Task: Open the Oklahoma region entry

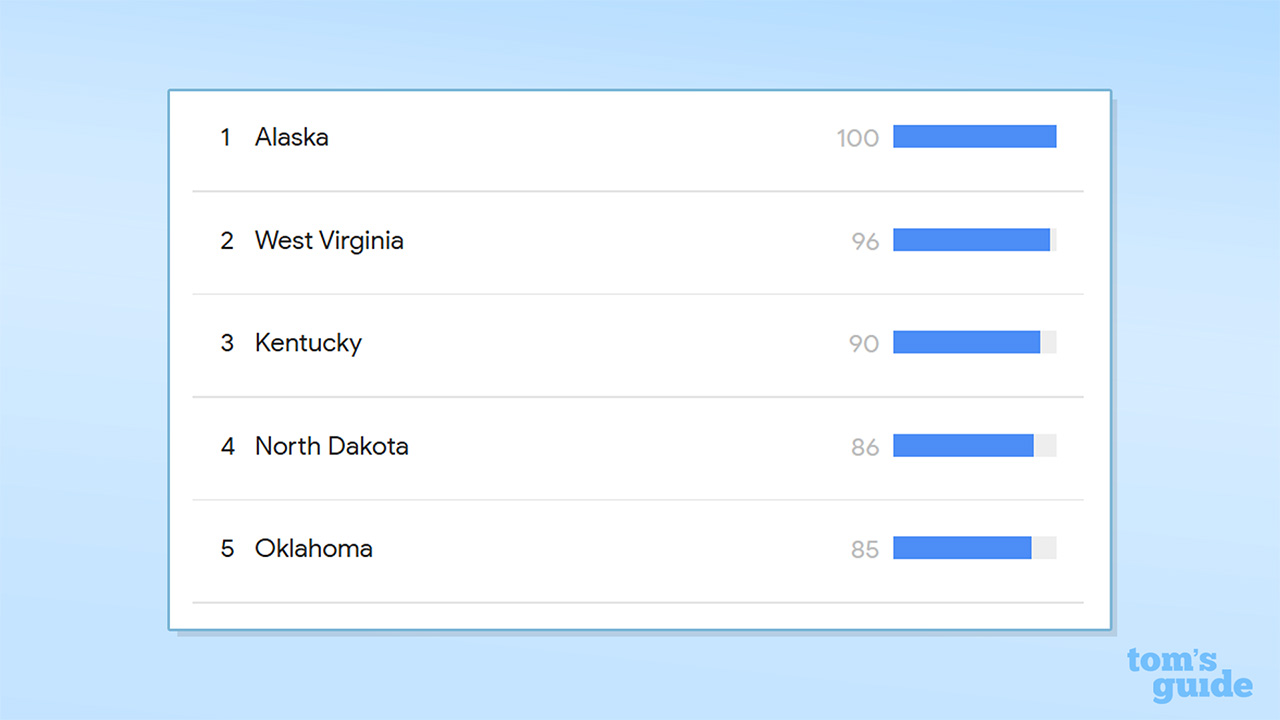Action: click(313, 548)
